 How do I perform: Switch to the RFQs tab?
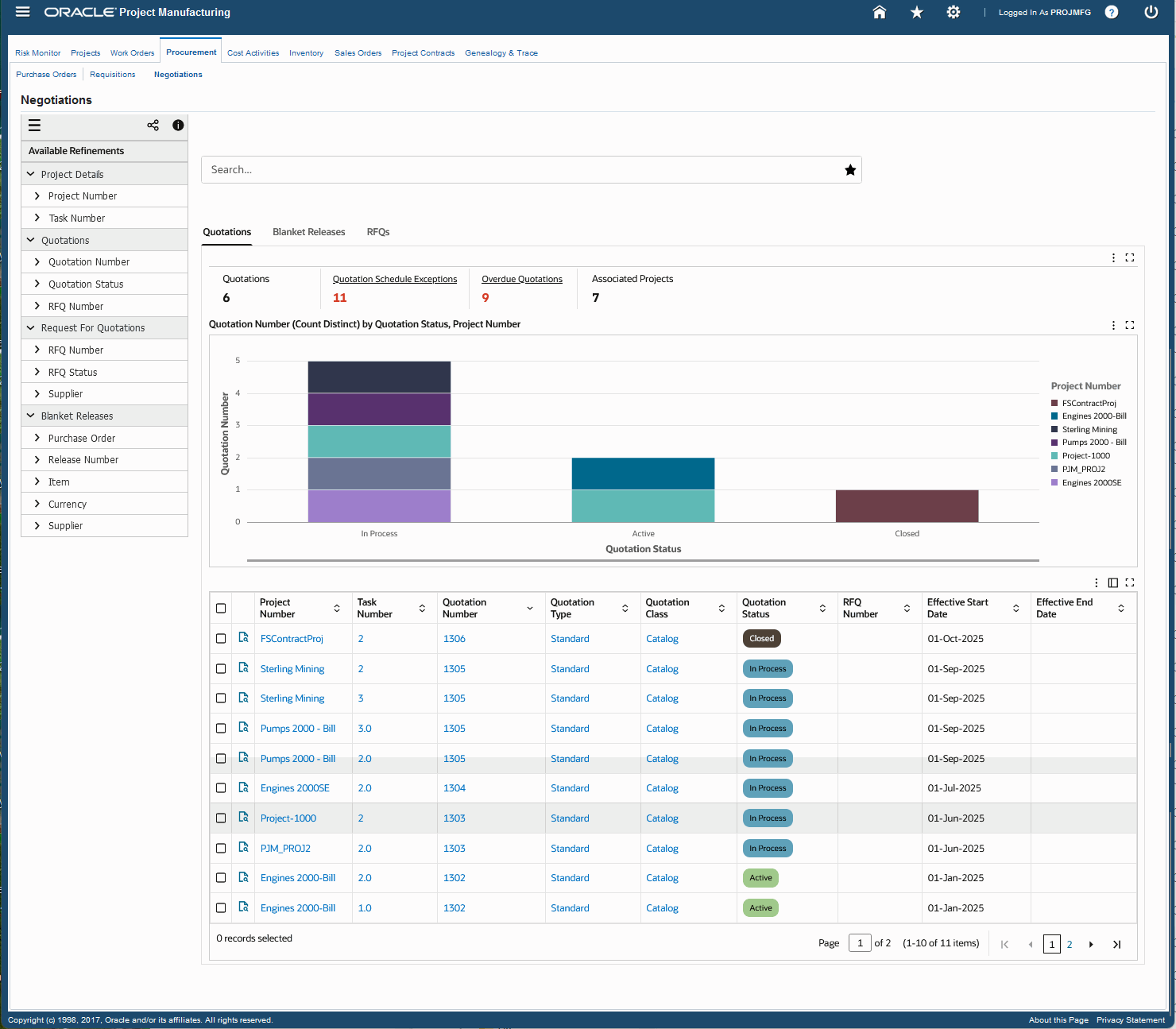click(x=378, y=232)
